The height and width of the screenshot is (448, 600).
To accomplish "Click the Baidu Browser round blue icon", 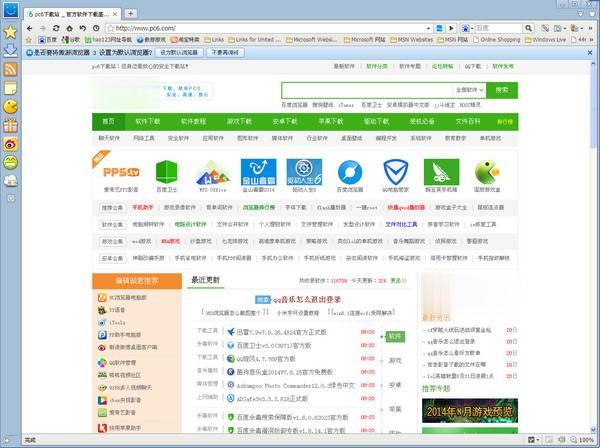I will pos(350,173).
